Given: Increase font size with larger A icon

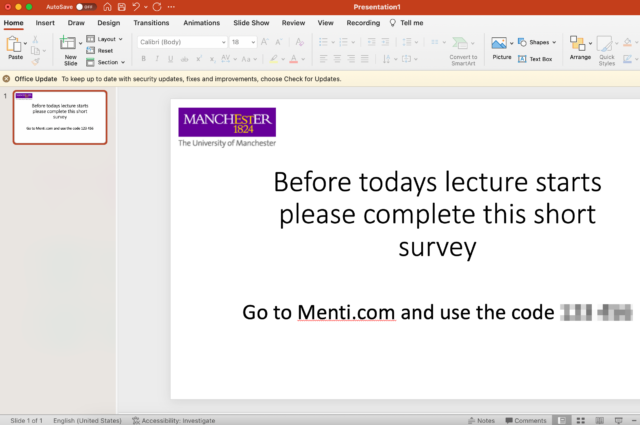Looking at the screenshot, I should tap(265, 42).
